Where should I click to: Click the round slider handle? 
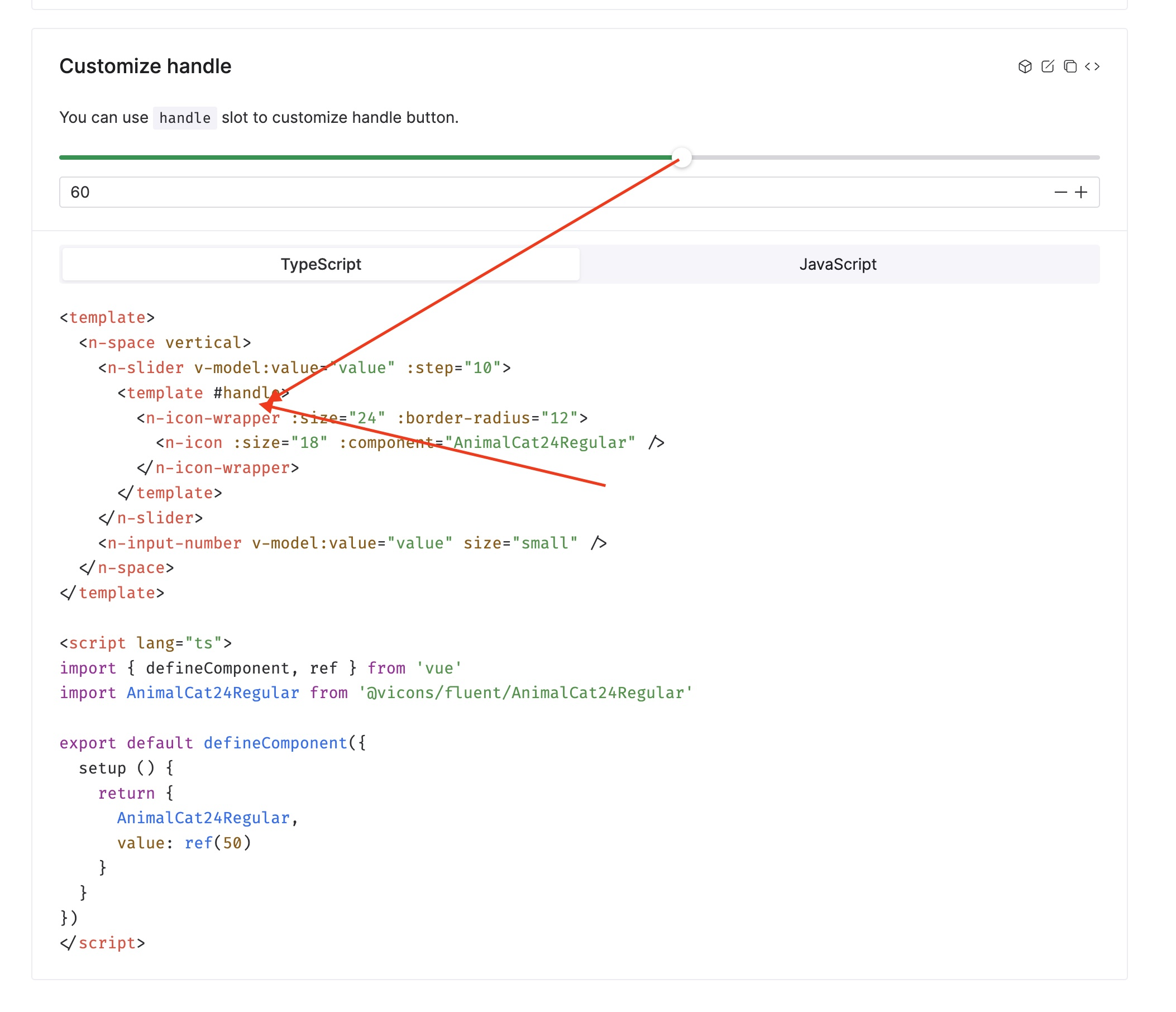click(x=683, y=158)
